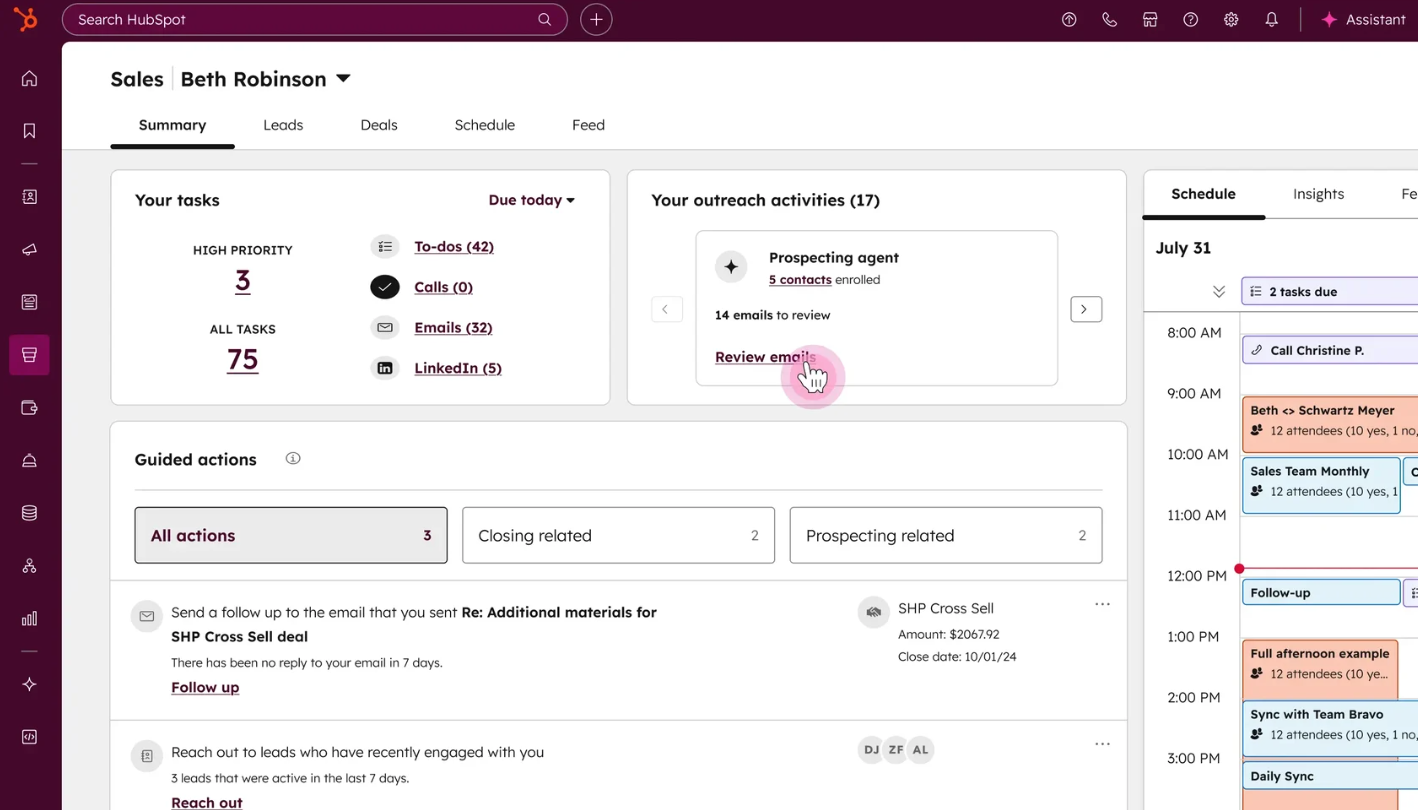Open the Commerce wallet icon in sidebar

pyautogui.click(x=29, y=408)
